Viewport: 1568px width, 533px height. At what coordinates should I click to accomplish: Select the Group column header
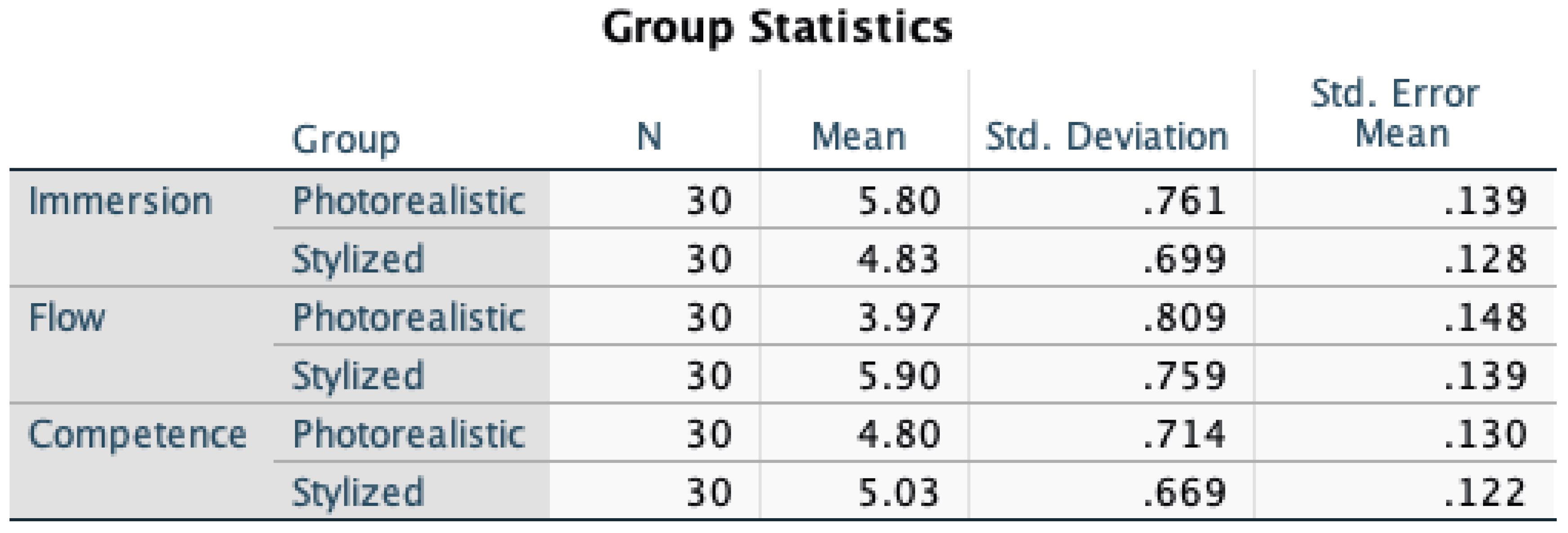click(346, 139)
